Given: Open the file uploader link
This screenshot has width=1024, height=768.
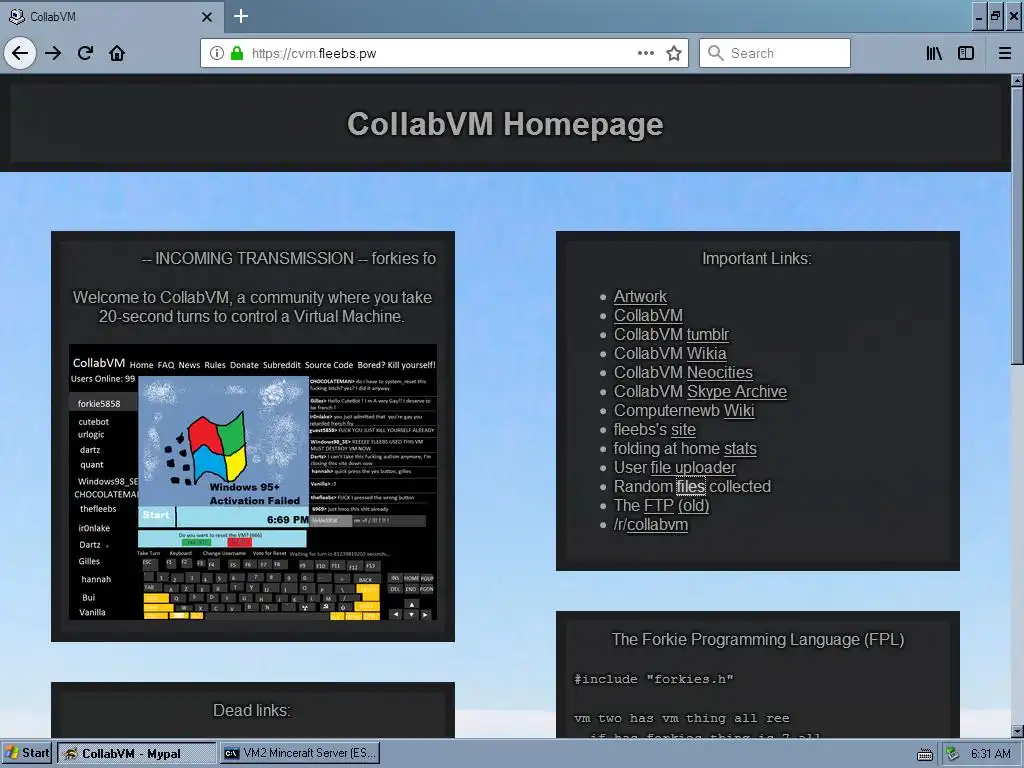Looking at the screenshot, I should (693, 467).
